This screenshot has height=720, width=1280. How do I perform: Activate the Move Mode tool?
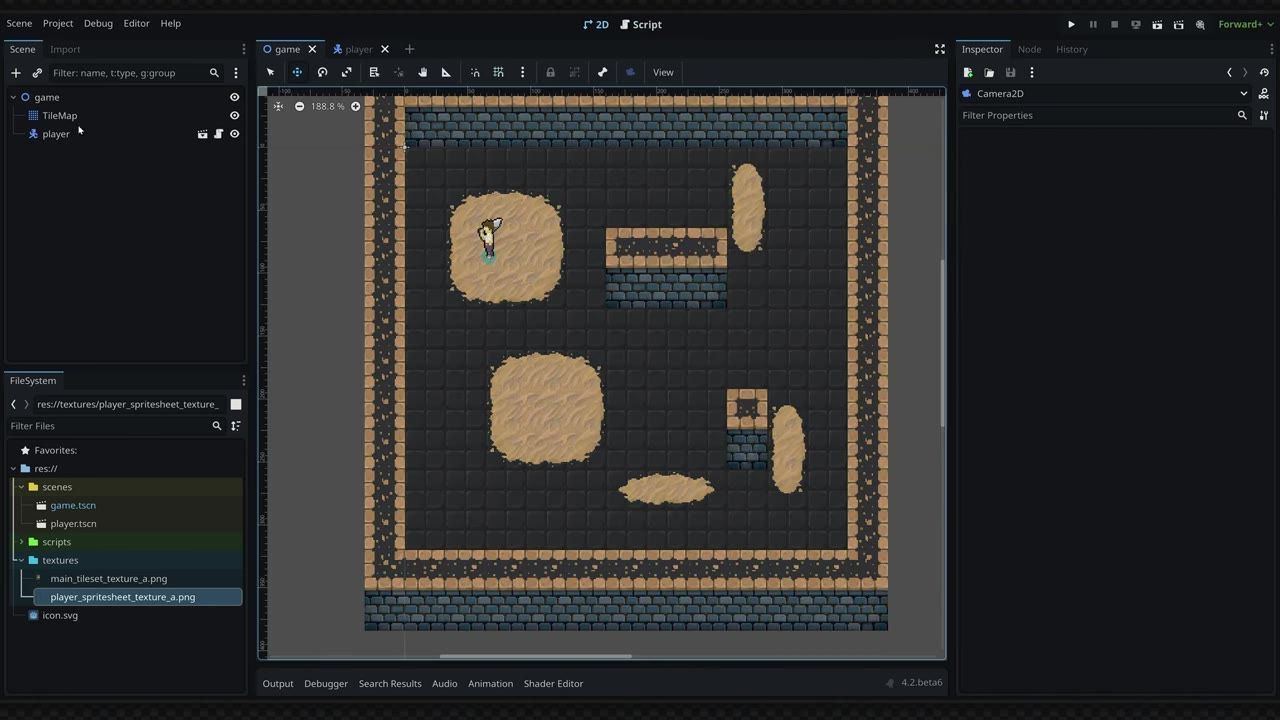point(297,72)
